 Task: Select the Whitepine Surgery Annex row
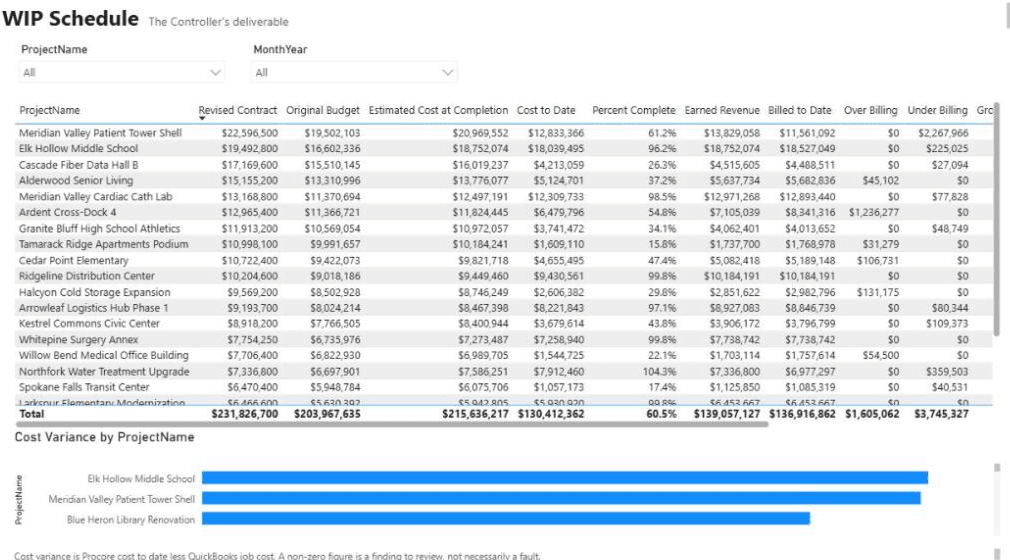pyautogui.click(x=502, y=340)
